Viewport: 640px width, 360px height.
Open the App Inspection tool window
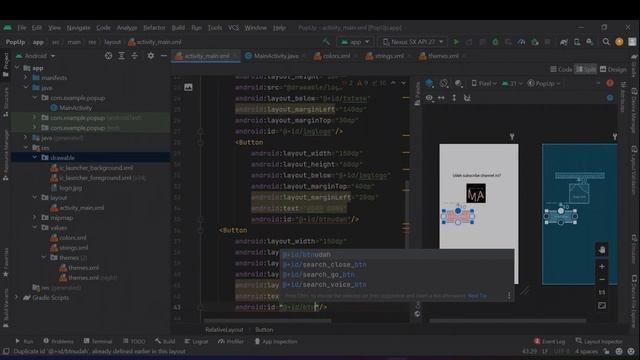(x=276, y=341)
